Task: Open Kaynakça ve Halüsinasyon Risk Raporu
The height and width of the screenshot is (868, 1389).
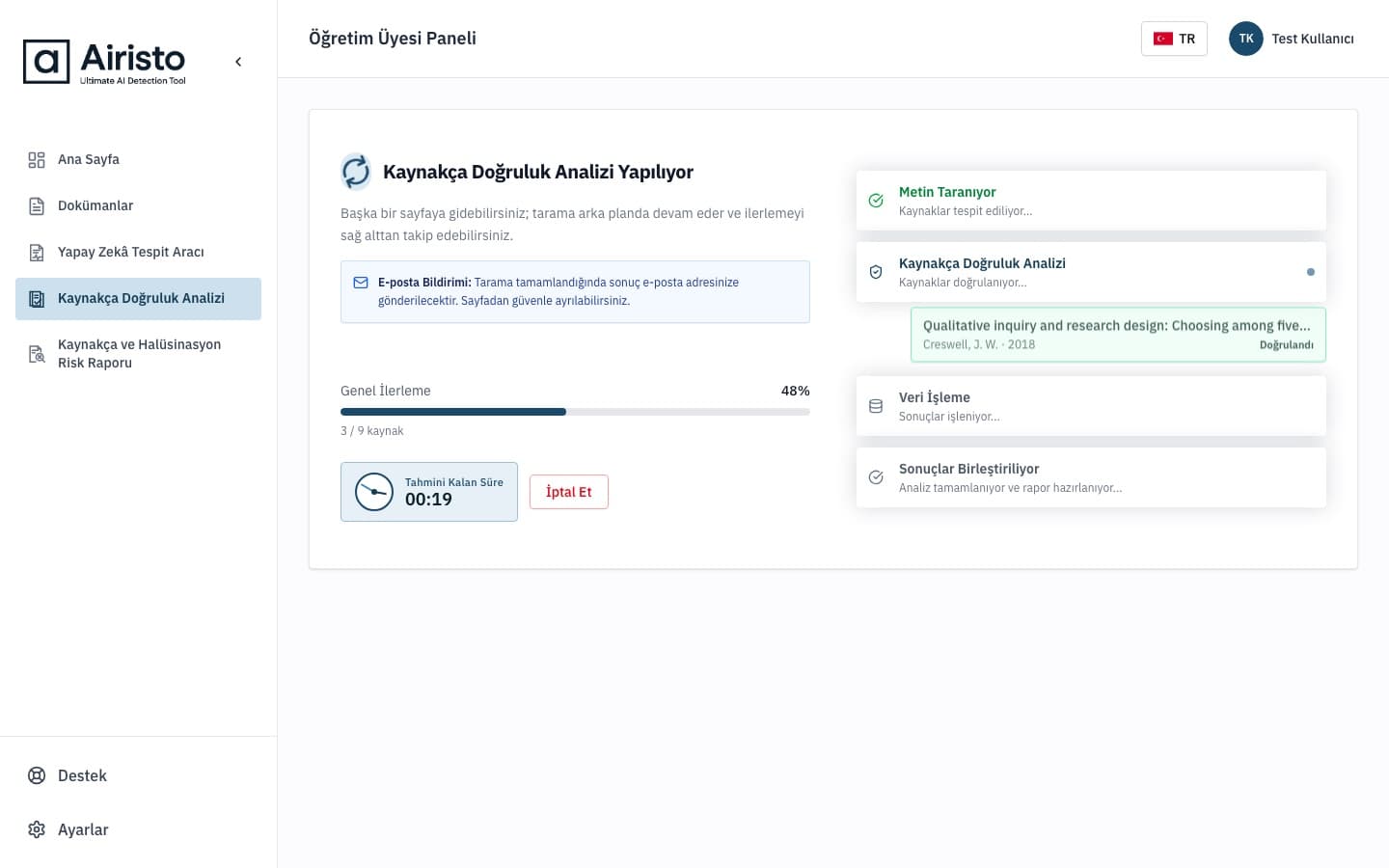Action: click(138, 354)
